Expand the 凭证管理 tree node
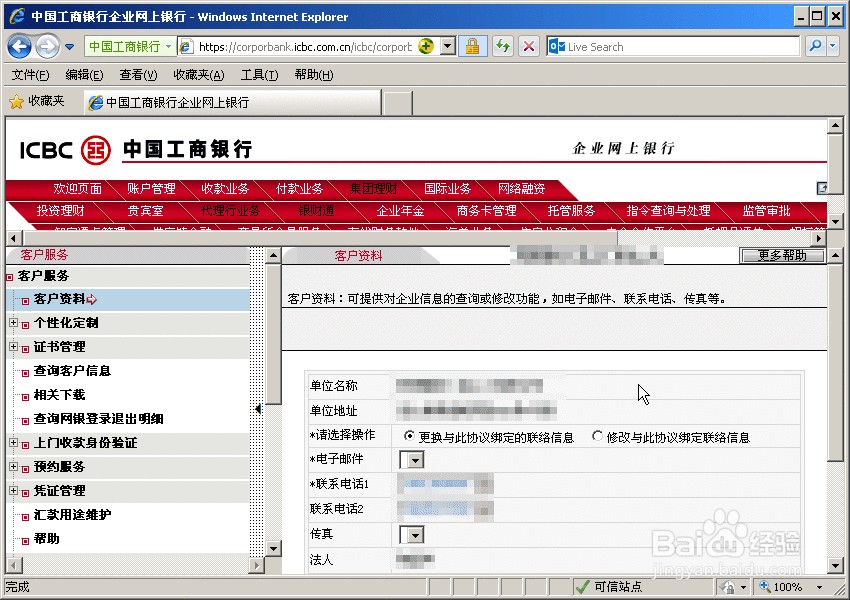This screenshot has height=600, width=850. click(x=14, y=491)
